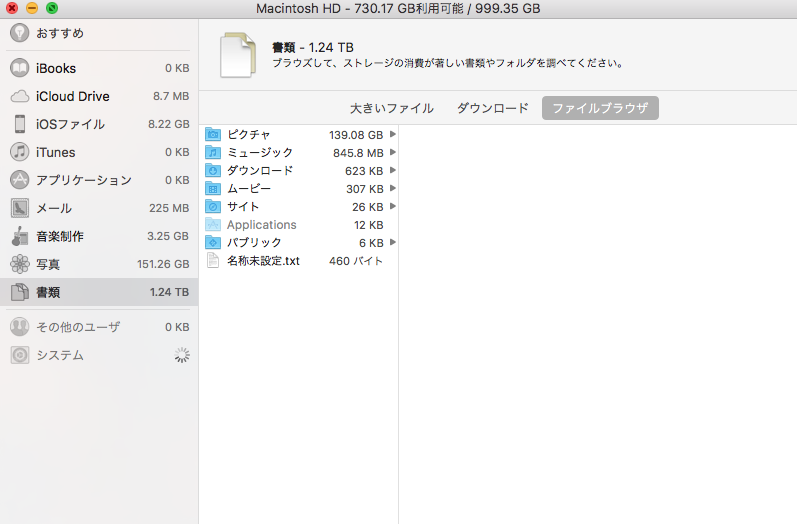Click the 8.22 GB size in sidebar
This screenshot has height=524, width=797.
[169, 124]
